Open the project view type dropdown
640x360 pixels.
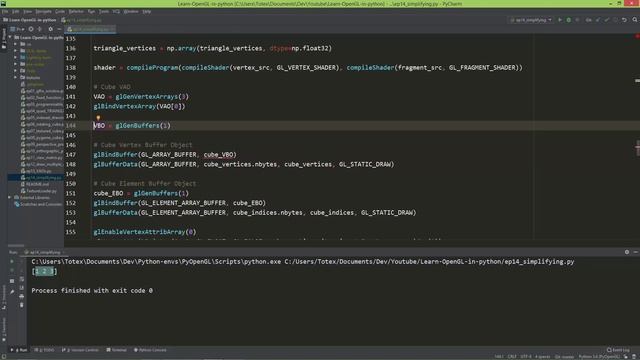pyautogui.click(x=17, y=29)
